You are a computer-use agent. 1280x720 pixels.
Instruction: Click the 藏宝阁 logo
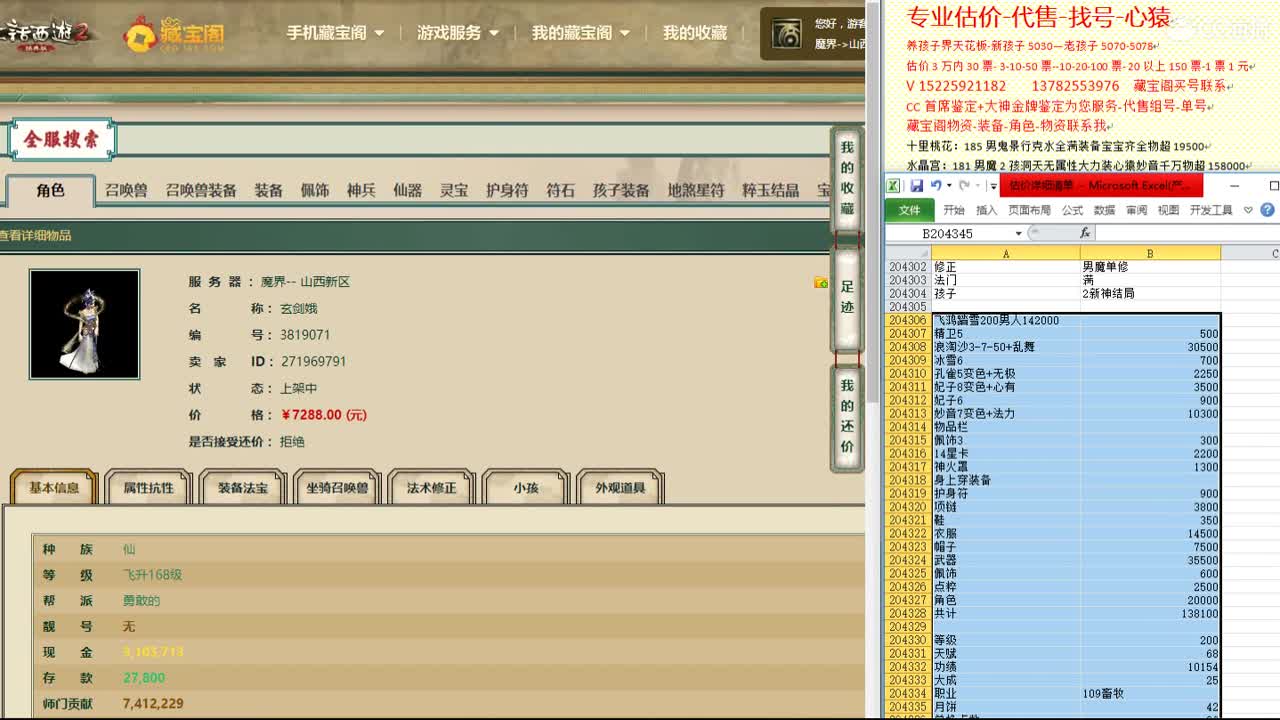pyautogui.click(x=175, y=33)
